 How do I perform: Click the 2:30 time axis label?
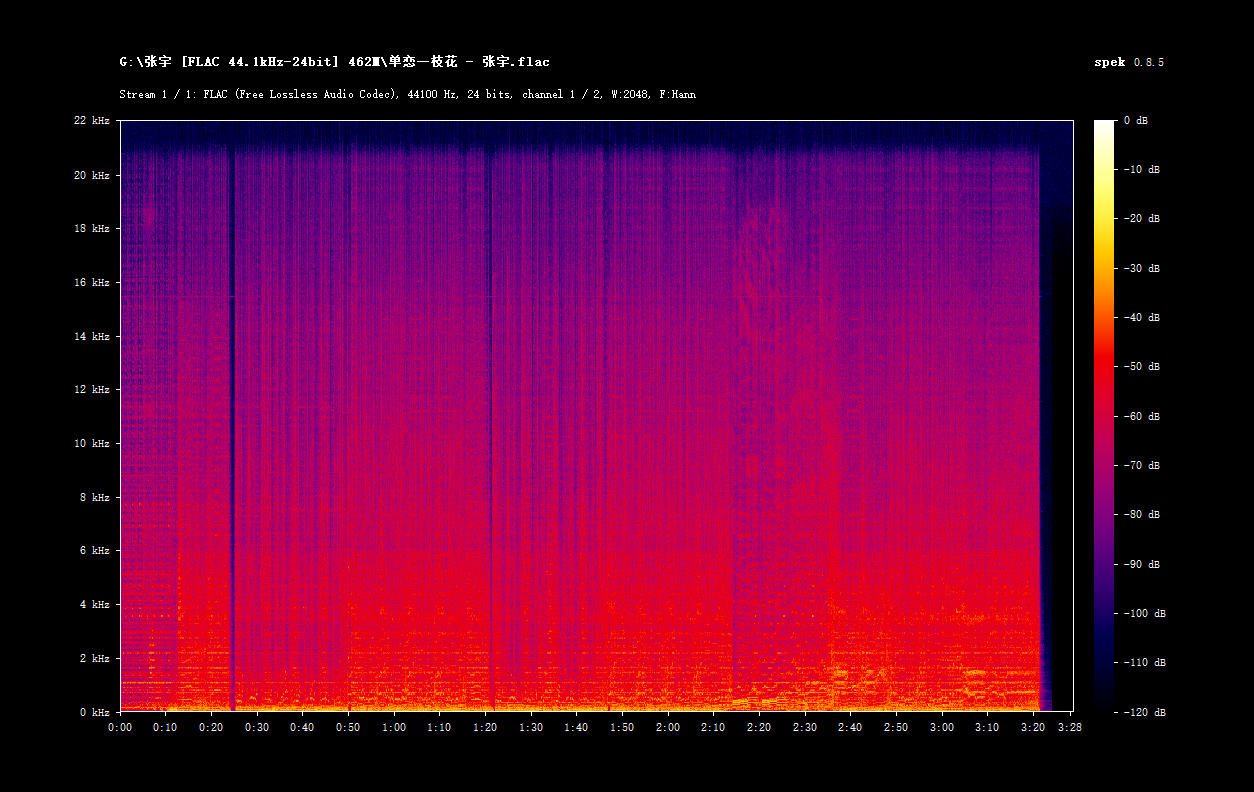click(805, 728)
